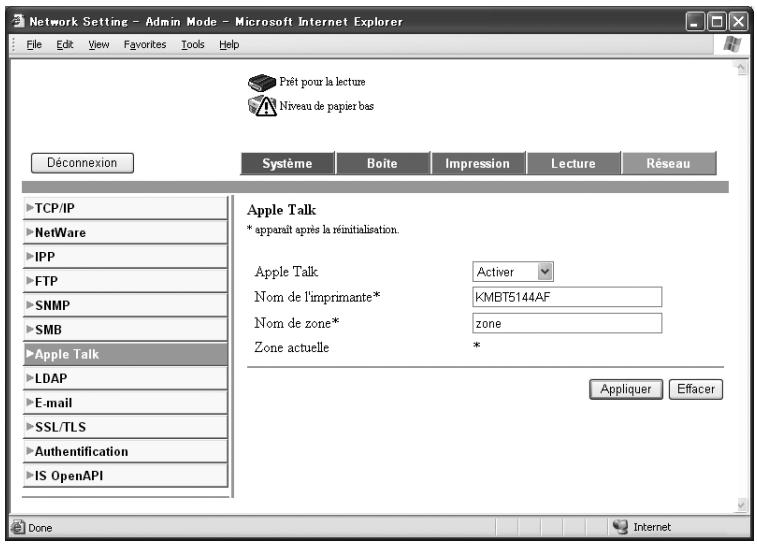Open the Help menu

click(x=229, y=44)
